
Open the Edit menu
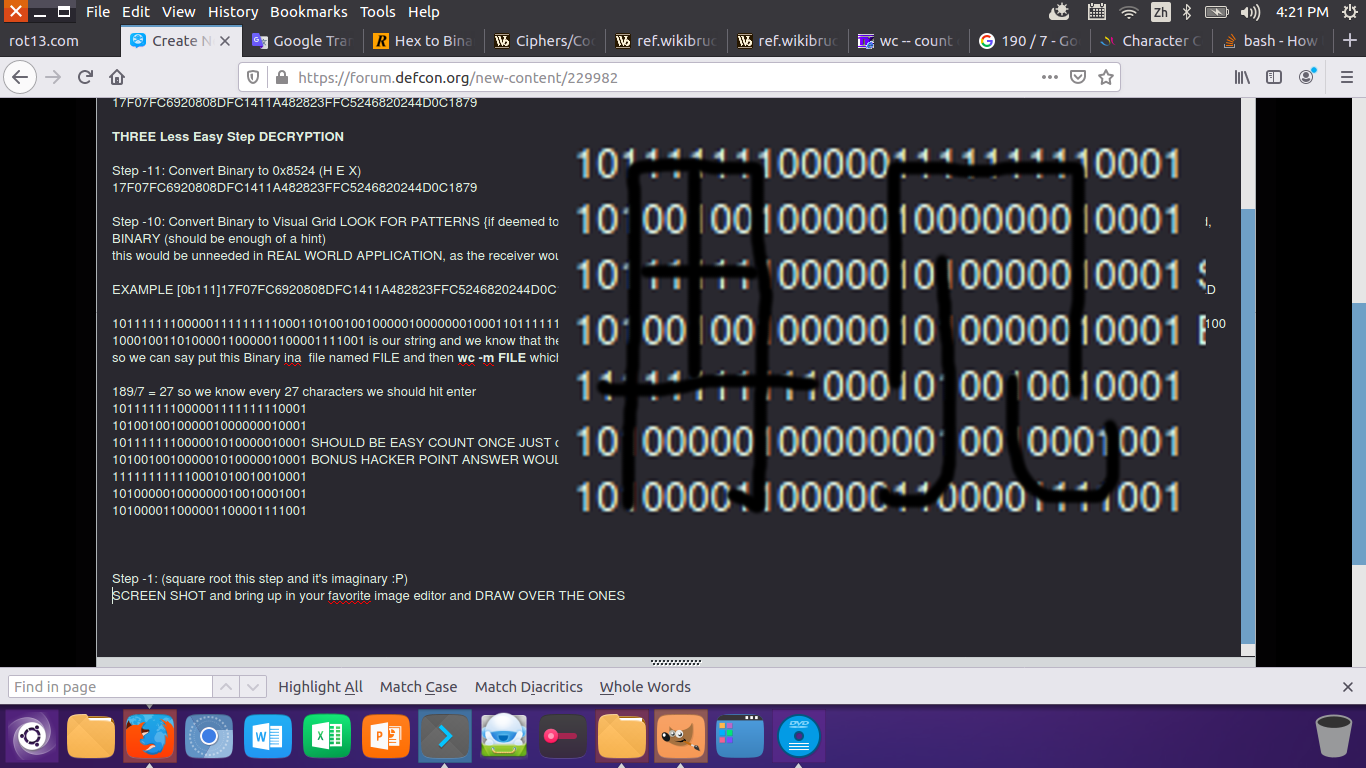[x=136, y=12]
